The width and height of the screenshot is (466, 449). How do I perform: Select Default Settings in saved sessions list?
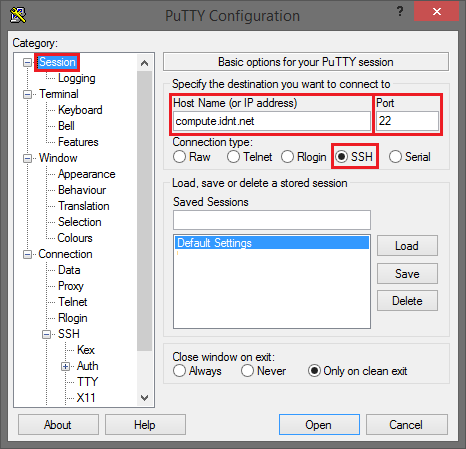tap(272, 243)
